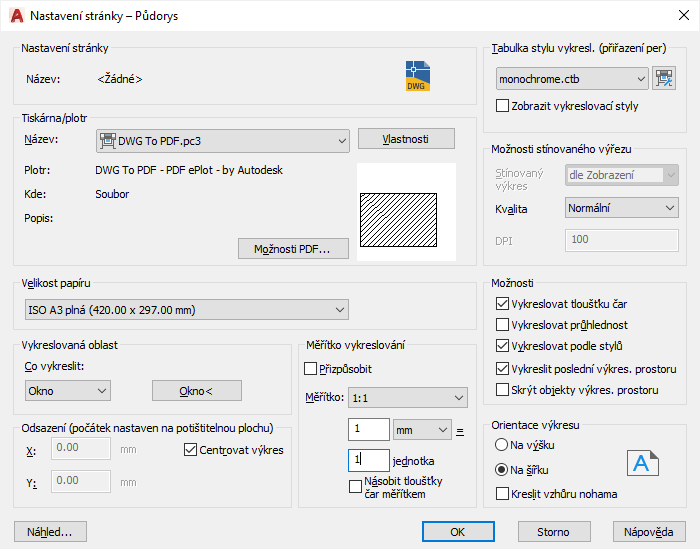Open the Co vykreslit Okno dropdown

click(68, 391)
